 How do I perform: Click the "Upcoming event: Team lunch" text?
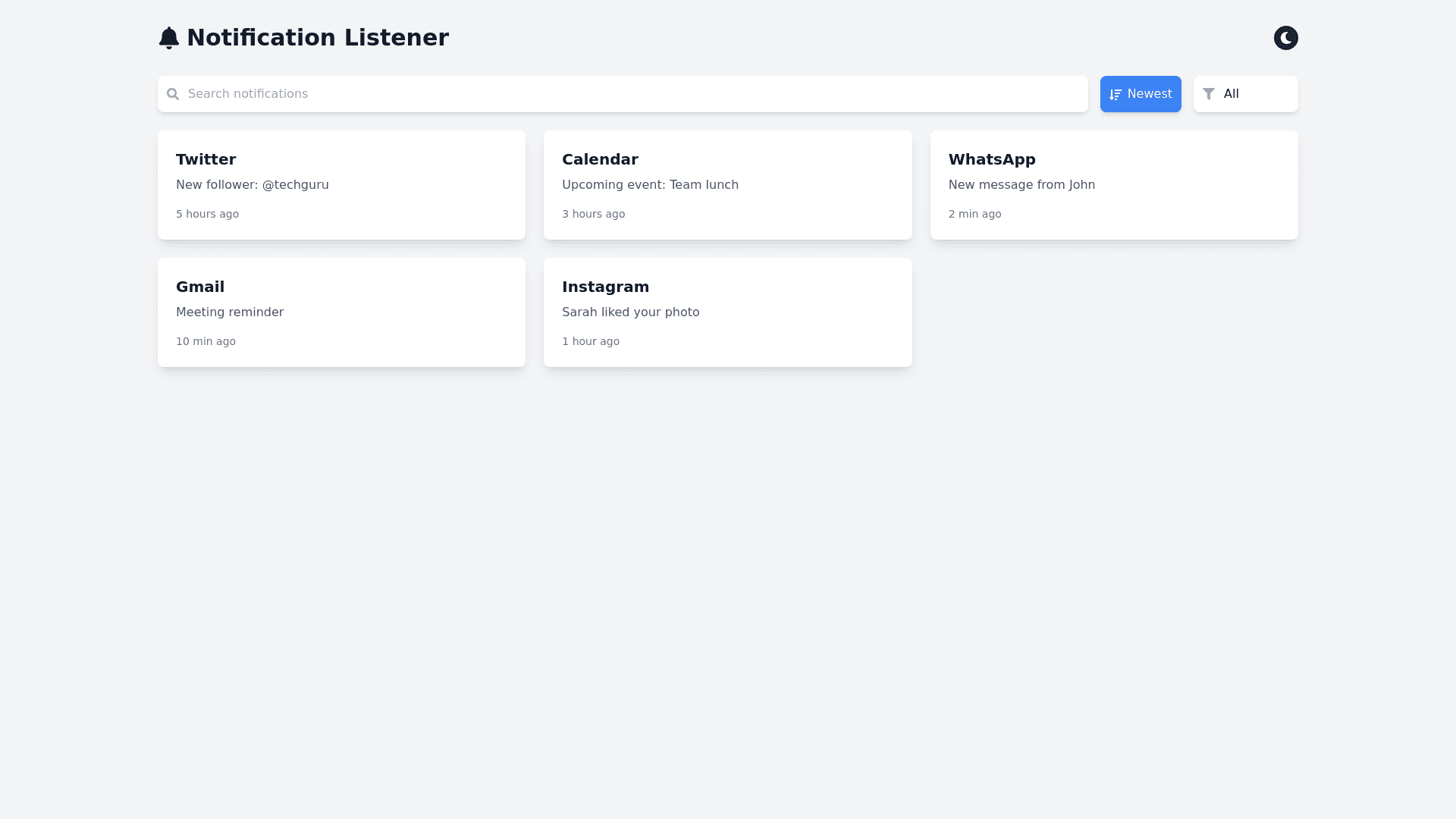pyautogui.click(x=650, y=185)
